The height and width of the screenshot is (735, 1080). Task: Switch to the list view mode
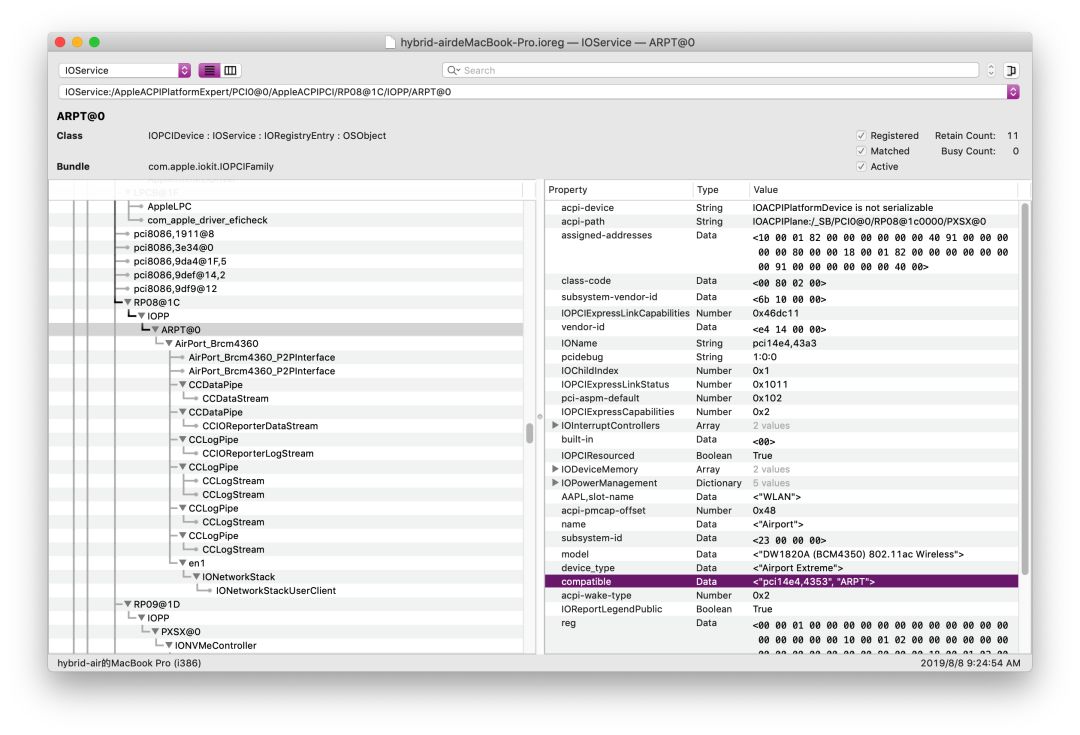point(209,70)
